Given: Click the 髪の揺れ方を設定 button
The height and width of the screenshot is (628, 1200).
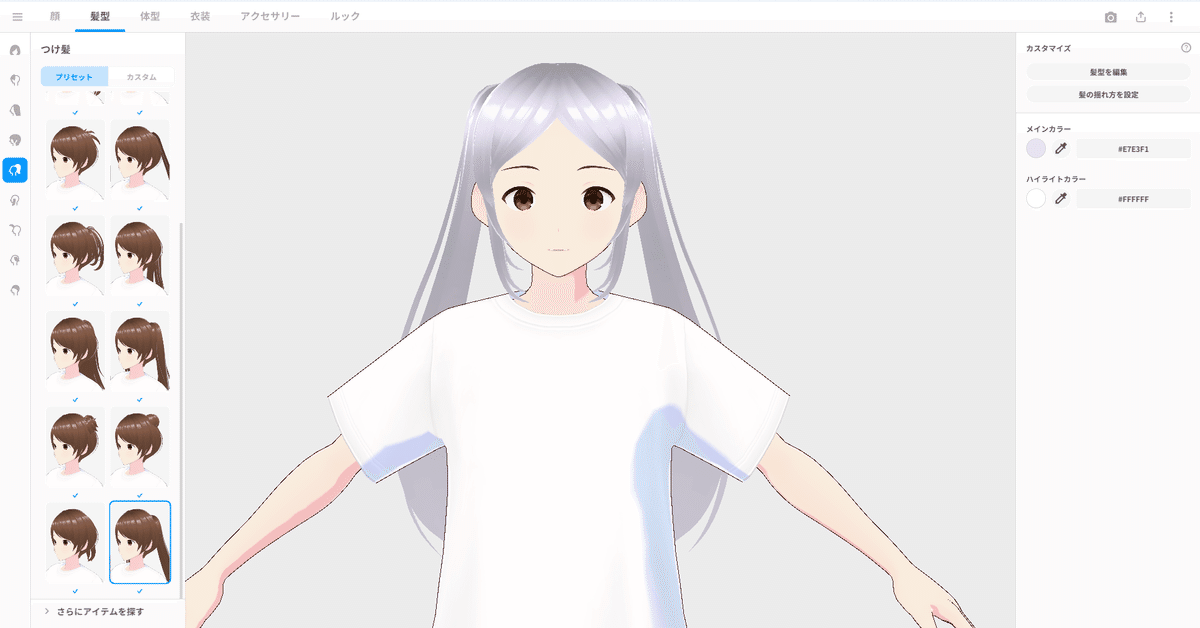Looking at the screenshot, I should (x=1108, y=94).
